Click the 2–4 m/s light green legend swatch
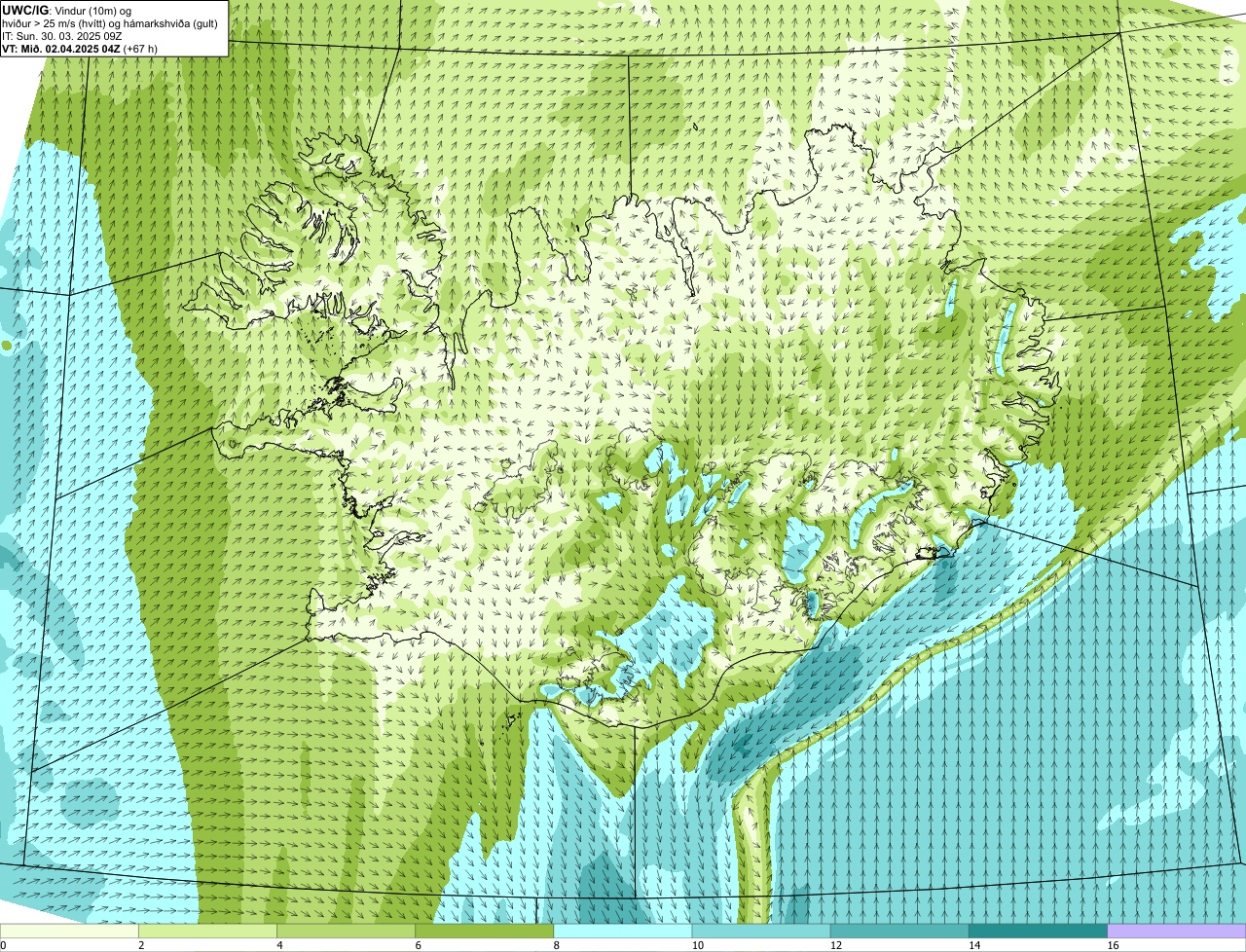 pyautogui.click(x=207, y=931)
